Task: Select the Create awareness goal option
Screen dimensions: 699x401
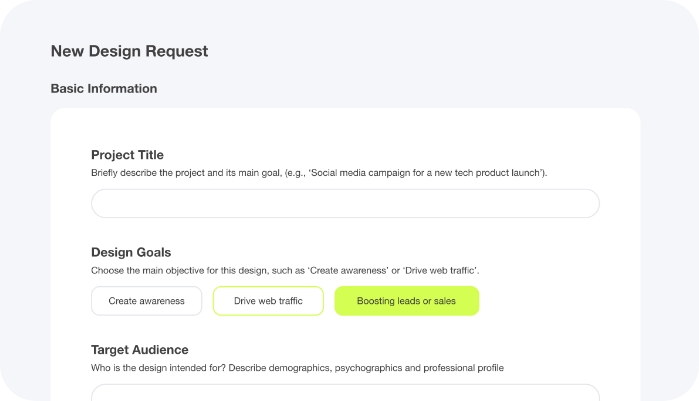Action: (x=146, y=301)
